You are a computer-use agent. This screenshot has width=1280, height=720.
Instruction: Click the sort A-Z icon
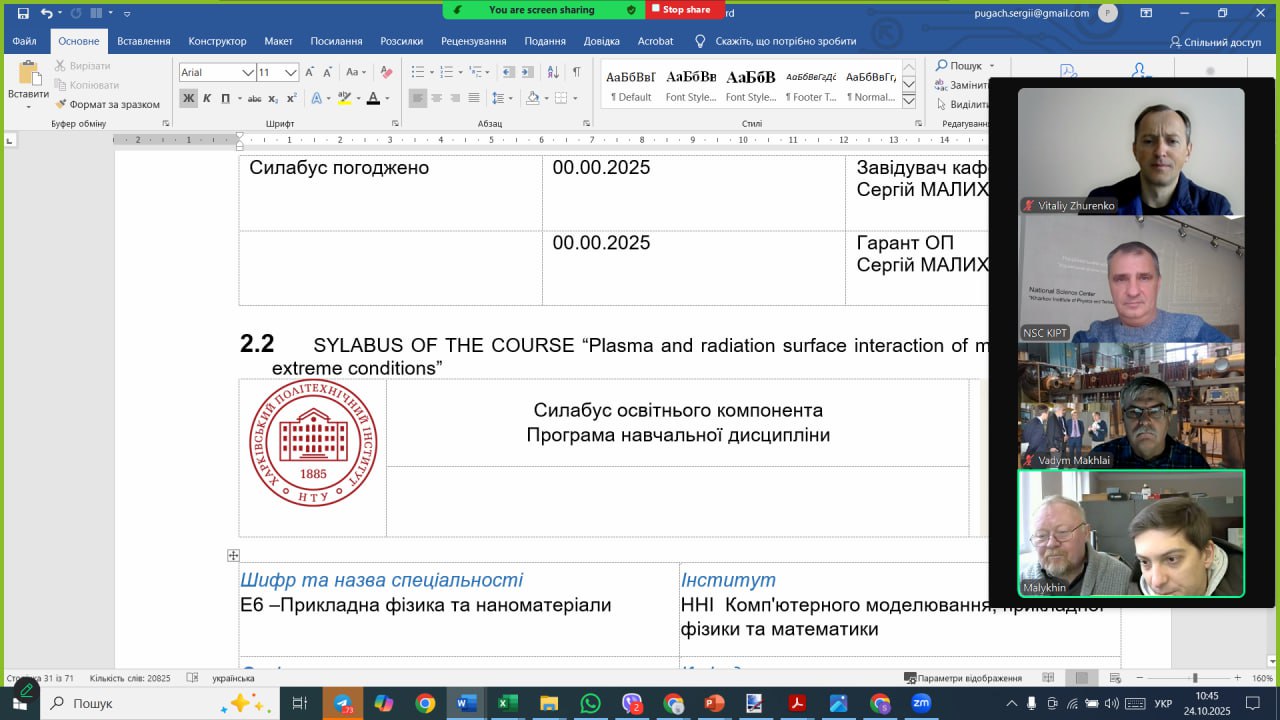553,72
